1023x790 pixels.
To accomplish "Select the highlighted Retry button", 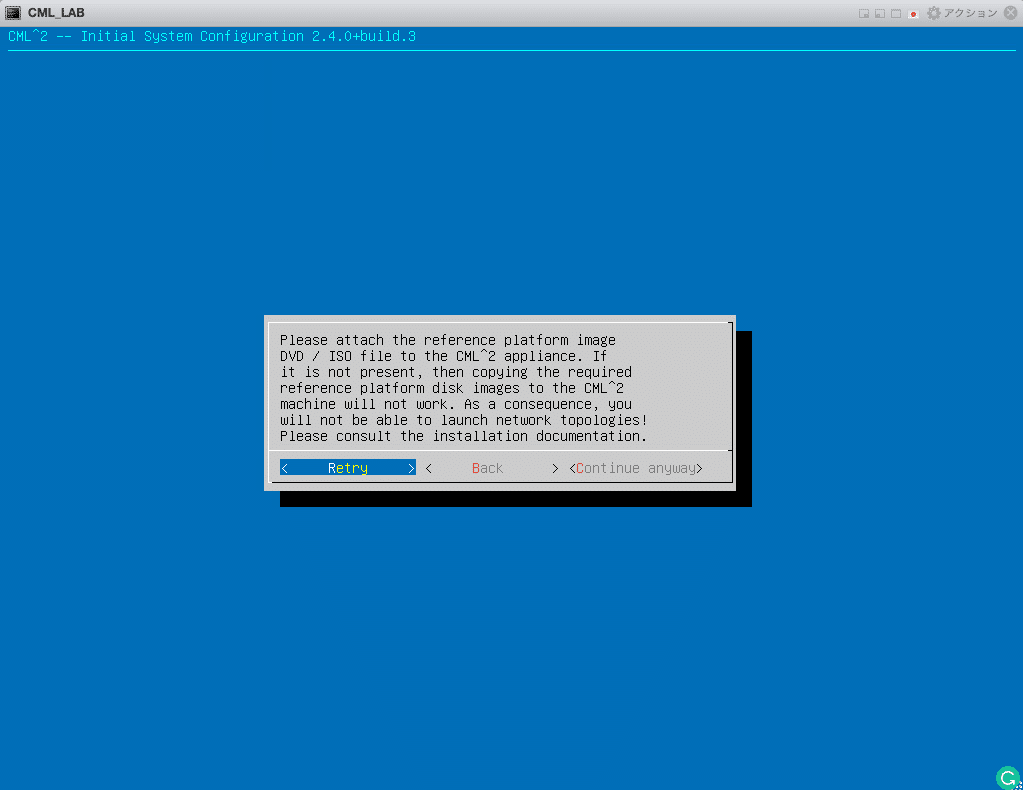I will click(348, 468).
